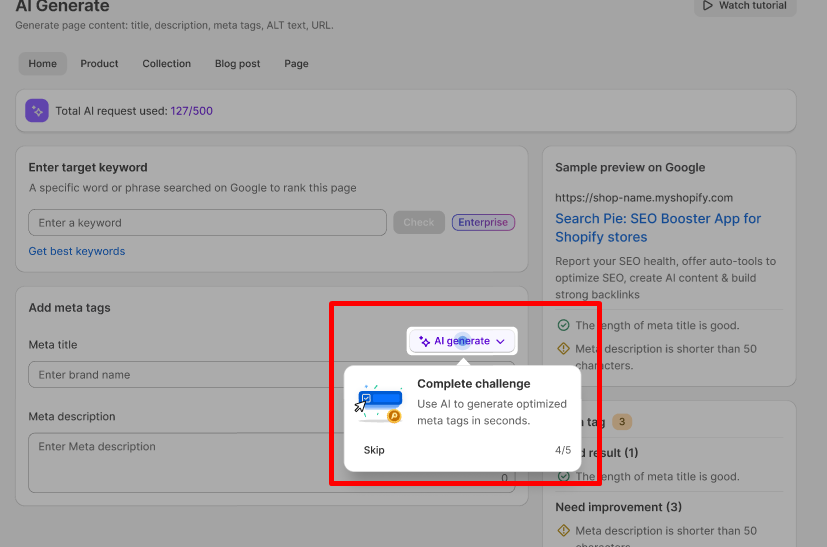827x547 pixels.
Task: Skip the Complete challenge tooltip
Action: (374, 450)
